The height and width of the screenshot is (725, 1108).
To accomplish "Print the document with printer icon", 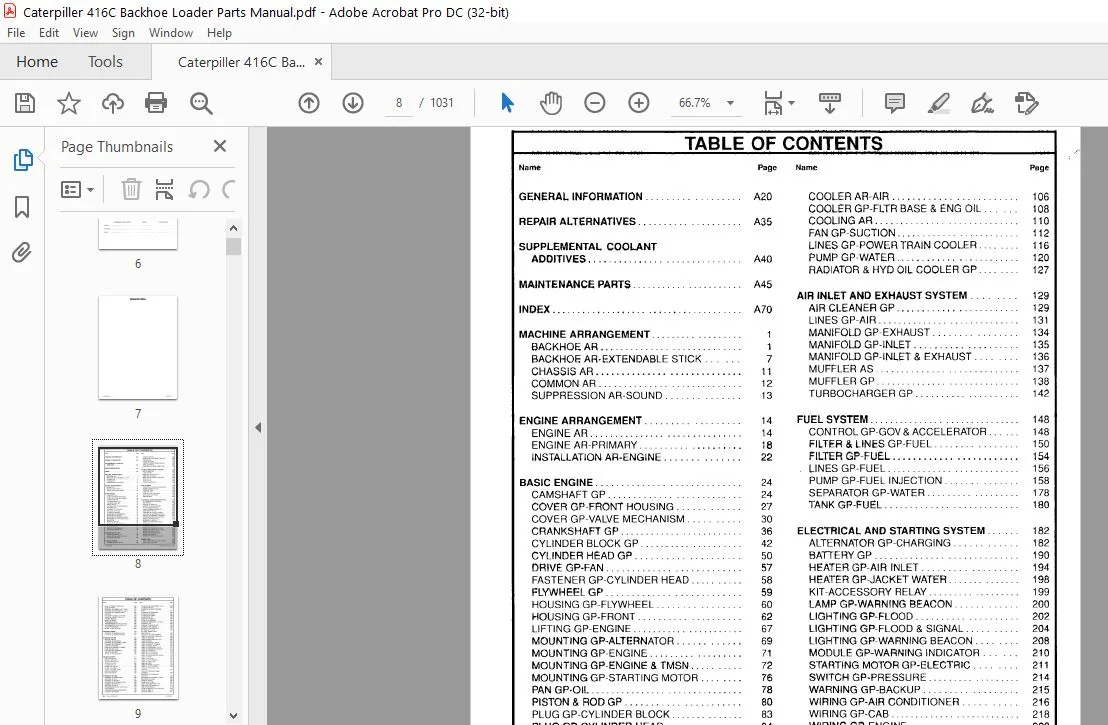I will click(x=156, y=103).
